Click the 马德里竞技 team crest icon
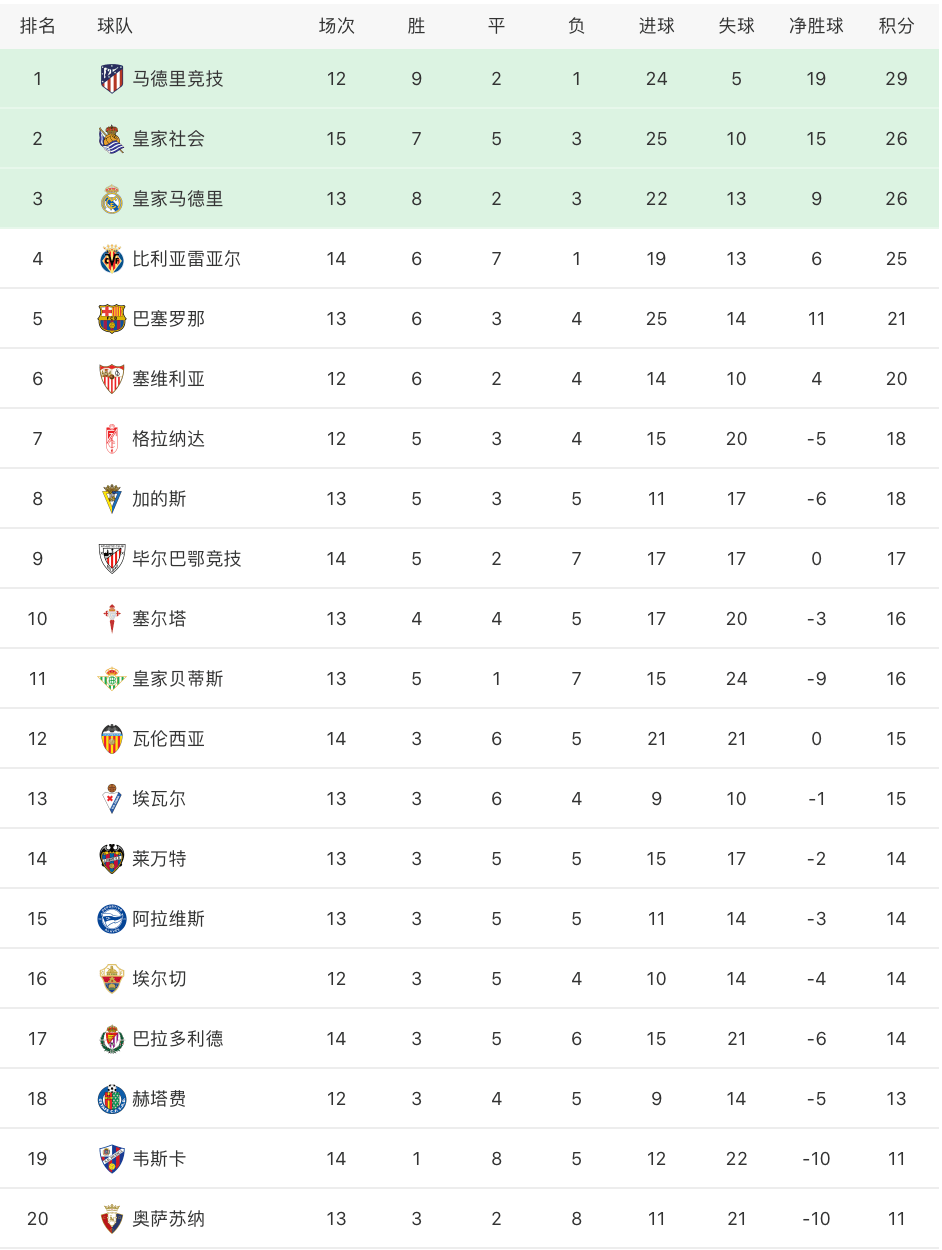Screen dimensions: 942x1250 click(112, 78)
